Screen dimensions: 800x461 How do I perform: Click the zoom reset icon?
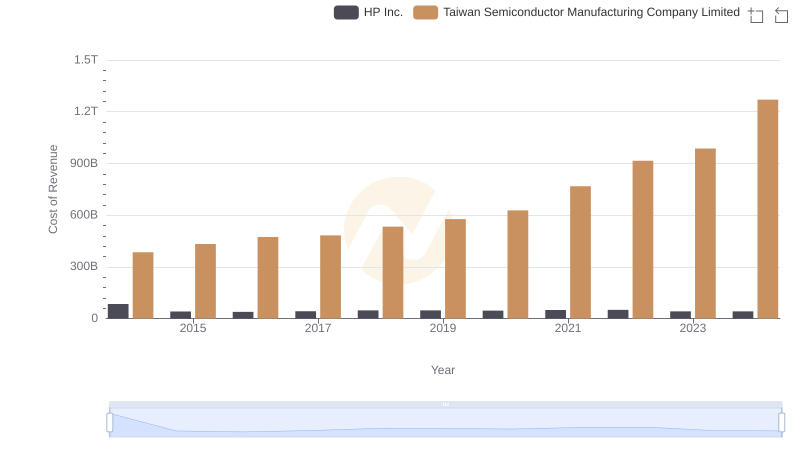(x=781, y=15)
